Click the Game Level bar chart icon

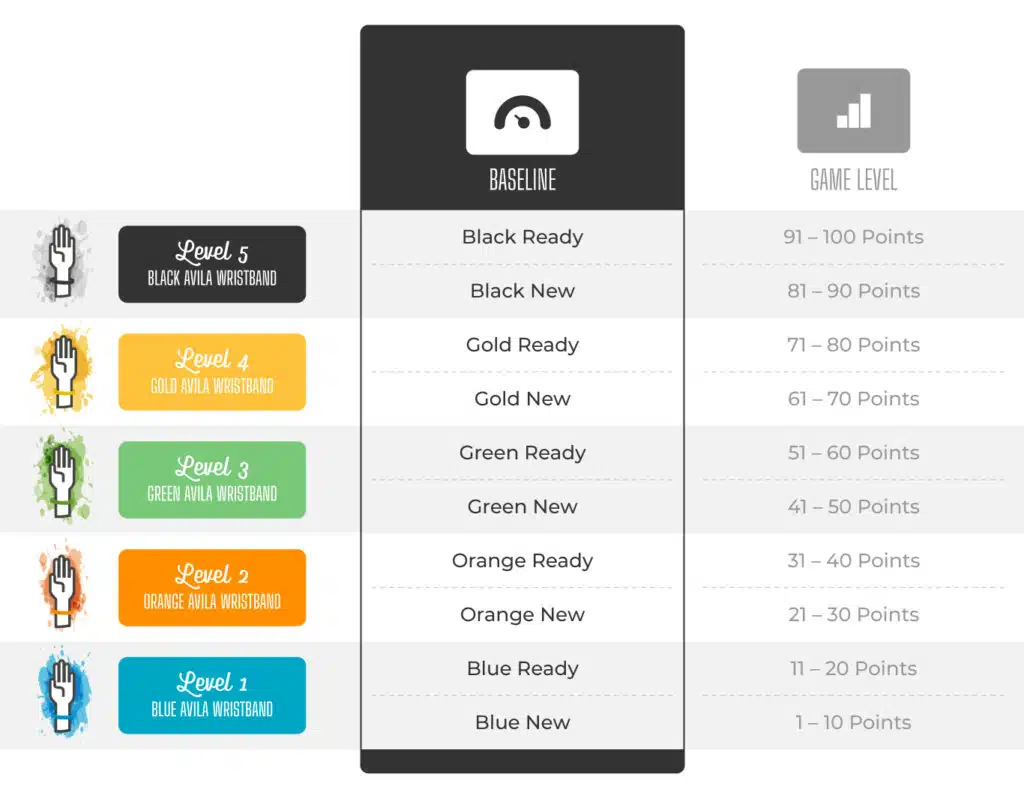coord(854,110)
